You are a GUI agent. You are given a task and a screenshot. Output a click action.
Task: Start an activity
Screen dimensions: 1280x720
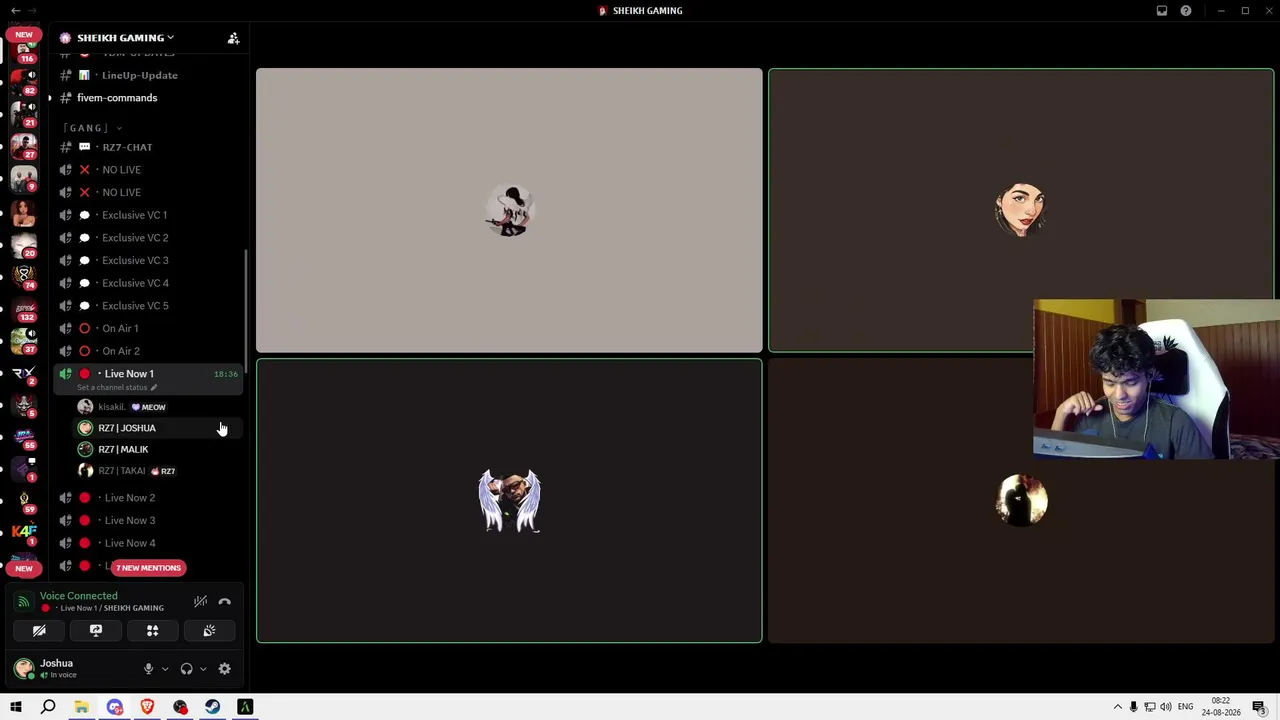click(152, 631)
